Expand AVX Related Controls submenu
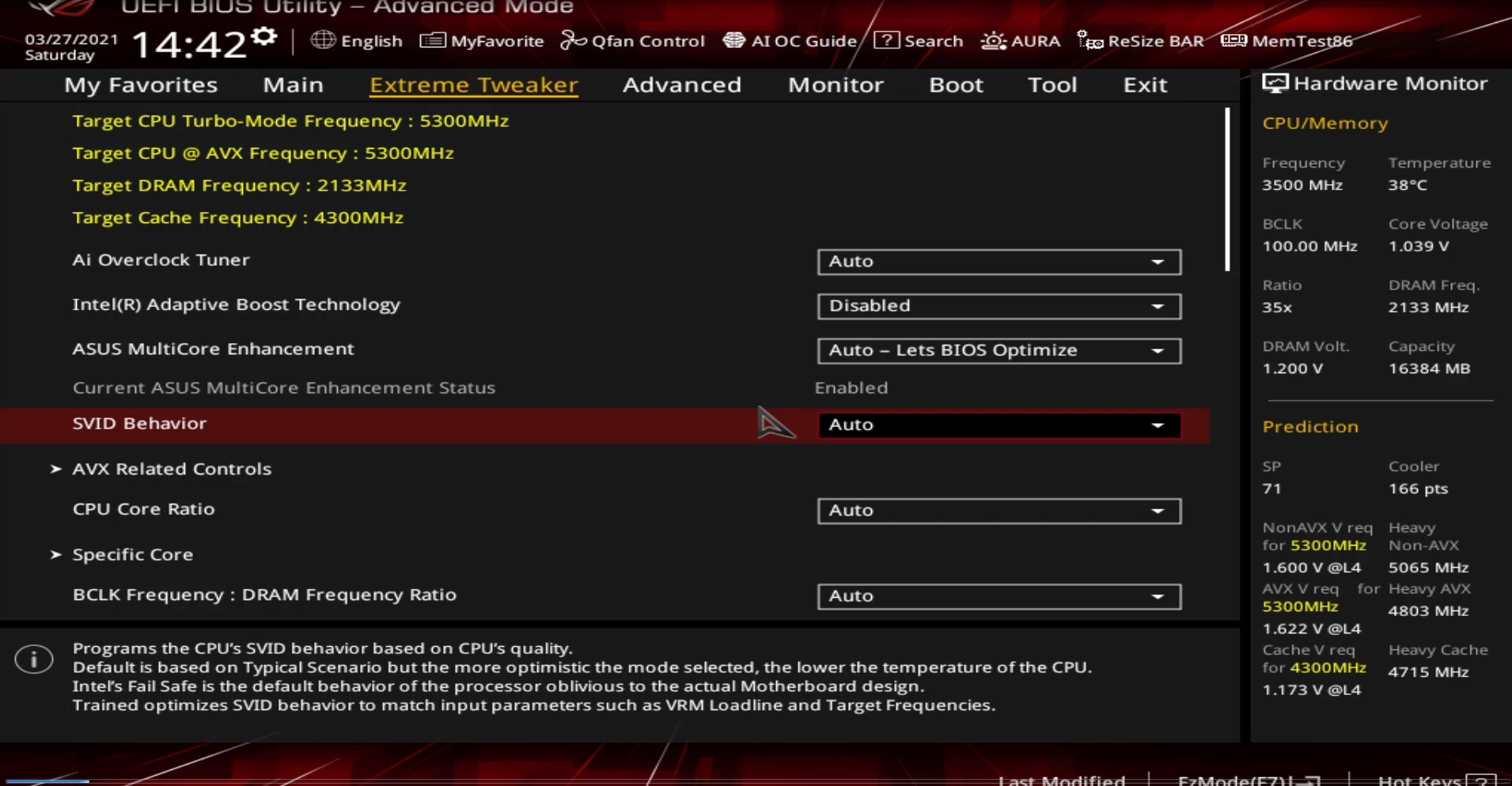The image size is (1512, 786). click(172, 469)
